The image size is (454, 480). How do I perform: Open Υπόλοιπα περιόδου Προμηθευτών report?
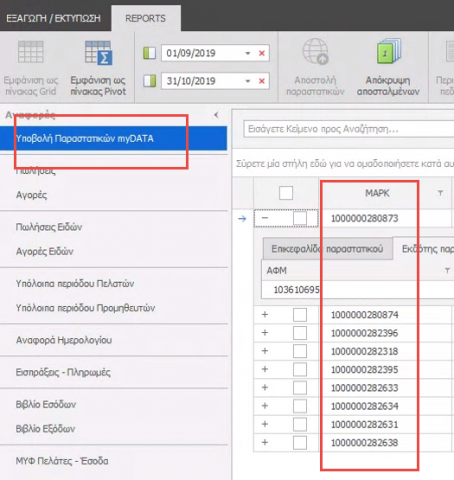(x=85, y=308)
